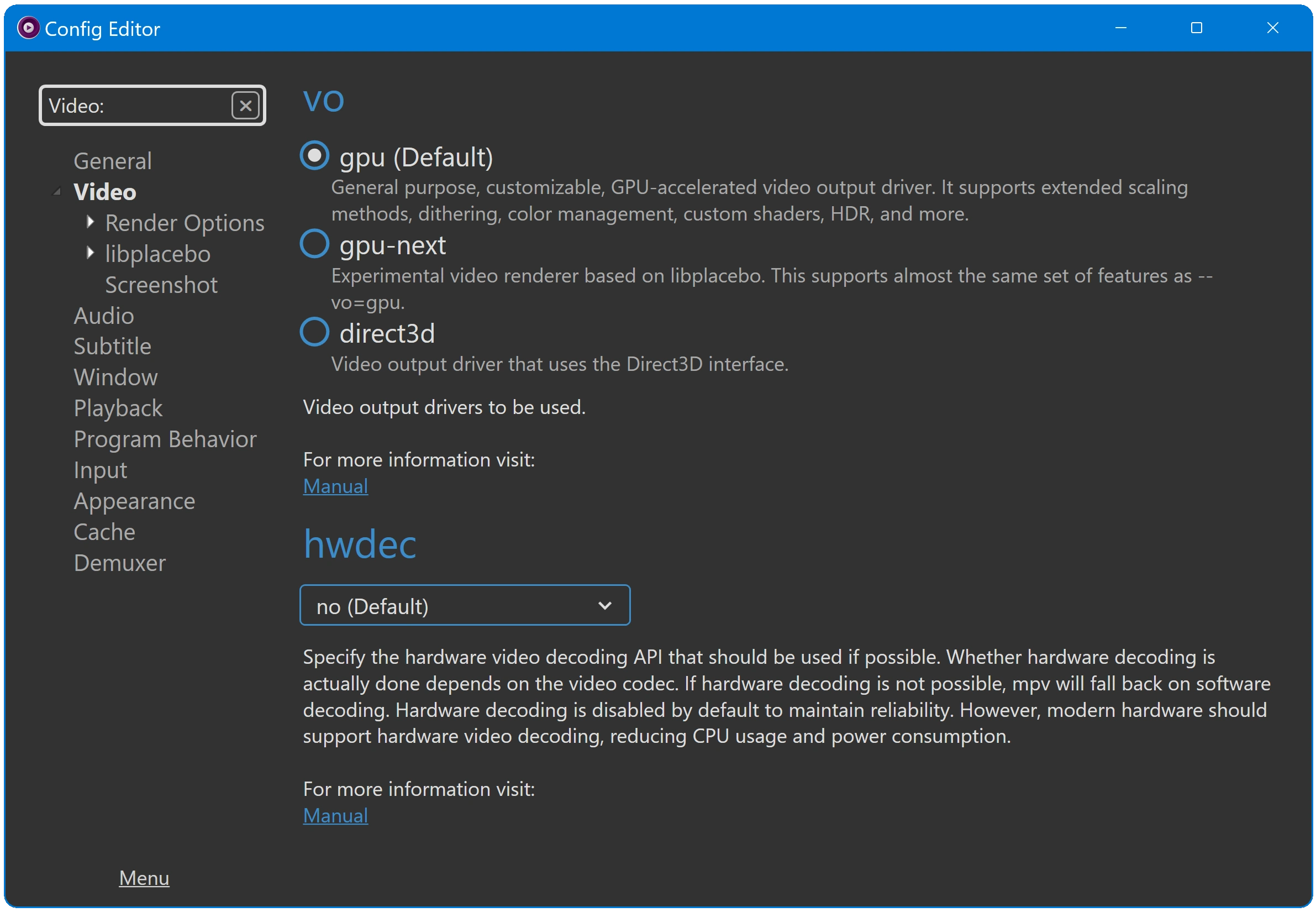
Task: Open the hwdec Manual link
Action: click(335, 815)
